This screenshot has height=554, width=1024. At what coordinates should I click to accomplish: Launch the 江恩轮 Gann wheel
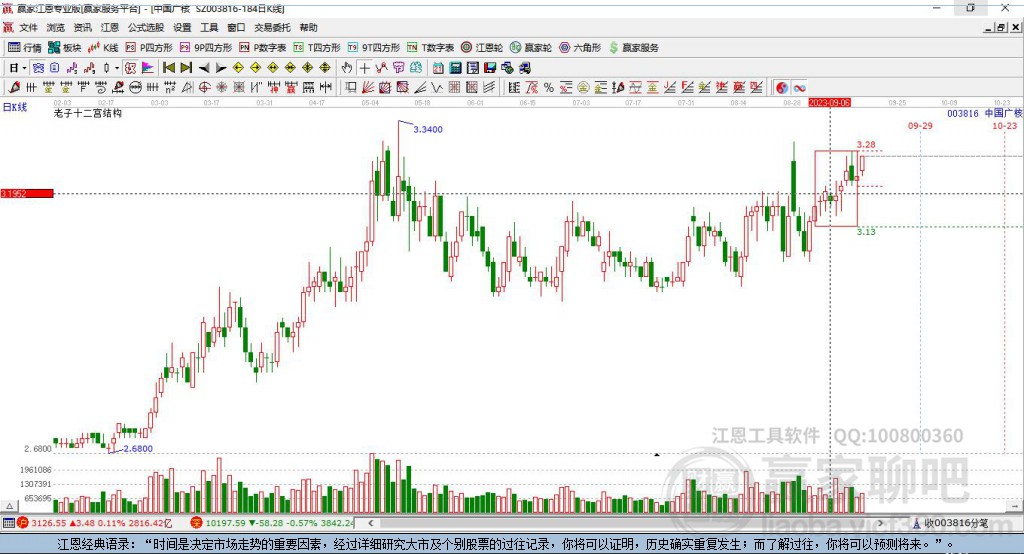coord(481,48)
